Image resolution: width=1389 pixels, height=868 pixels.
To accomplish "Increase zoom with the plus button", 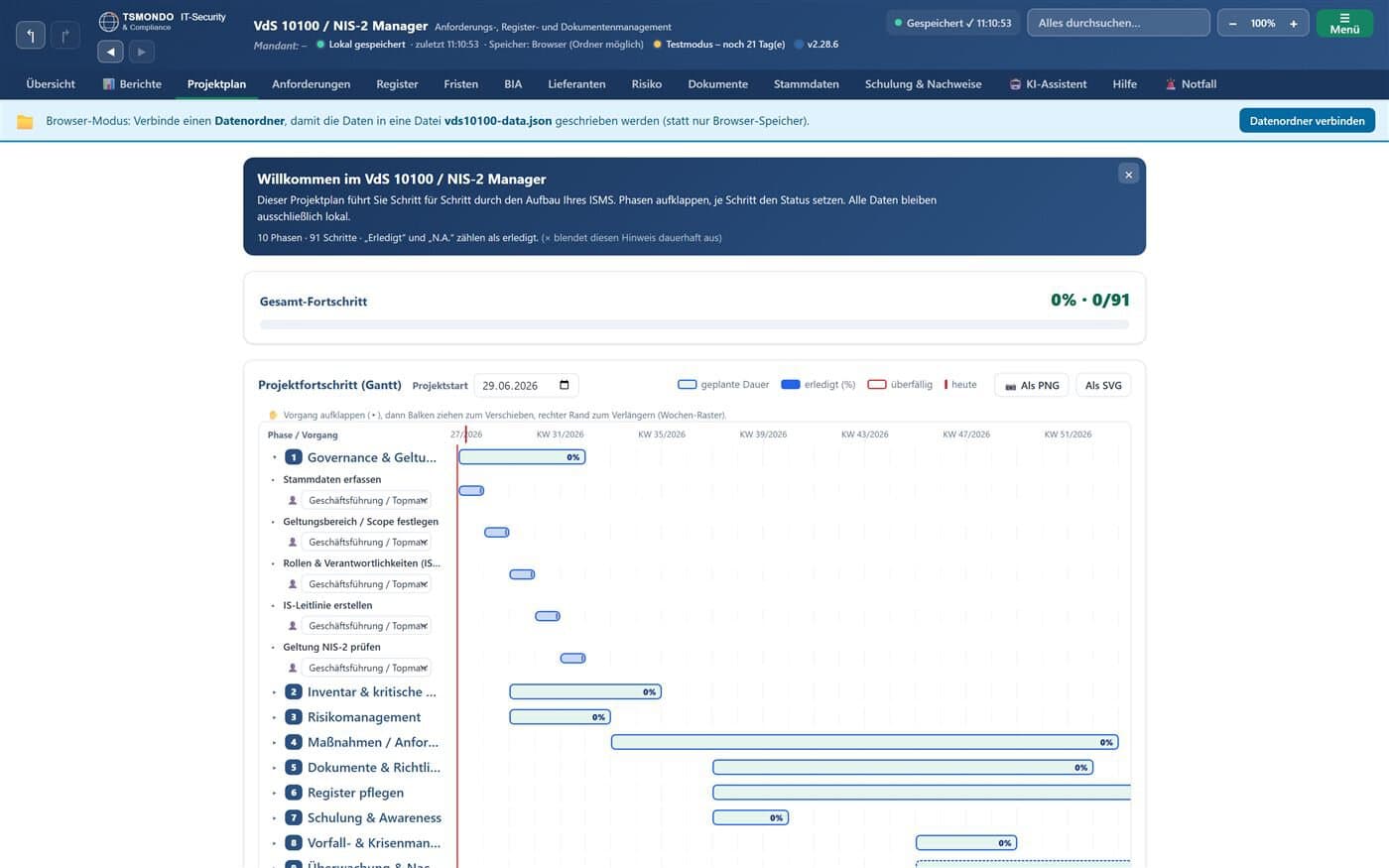I will point(1293,23).
